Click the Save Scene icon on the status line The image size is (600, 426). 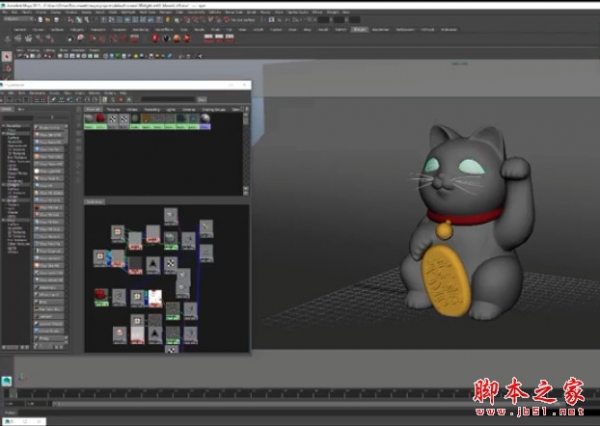coord(56,20)
